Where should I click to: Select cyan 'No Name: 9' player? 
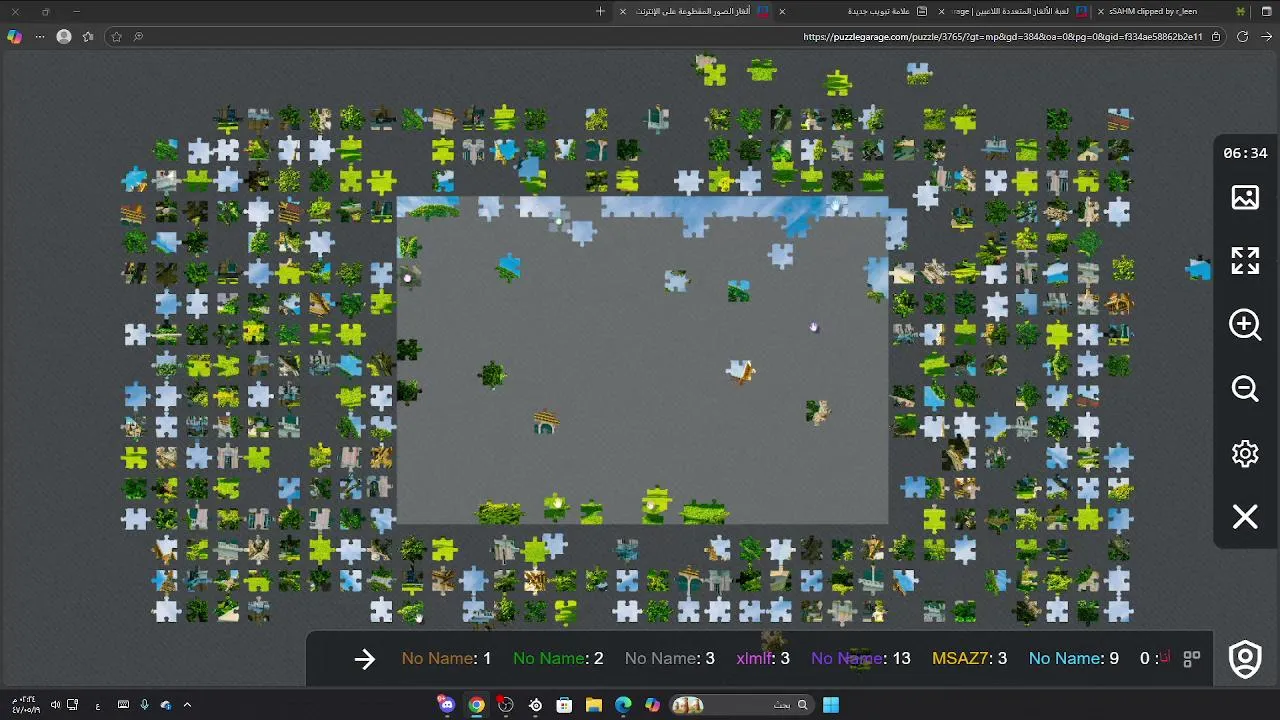[1074, 659]
